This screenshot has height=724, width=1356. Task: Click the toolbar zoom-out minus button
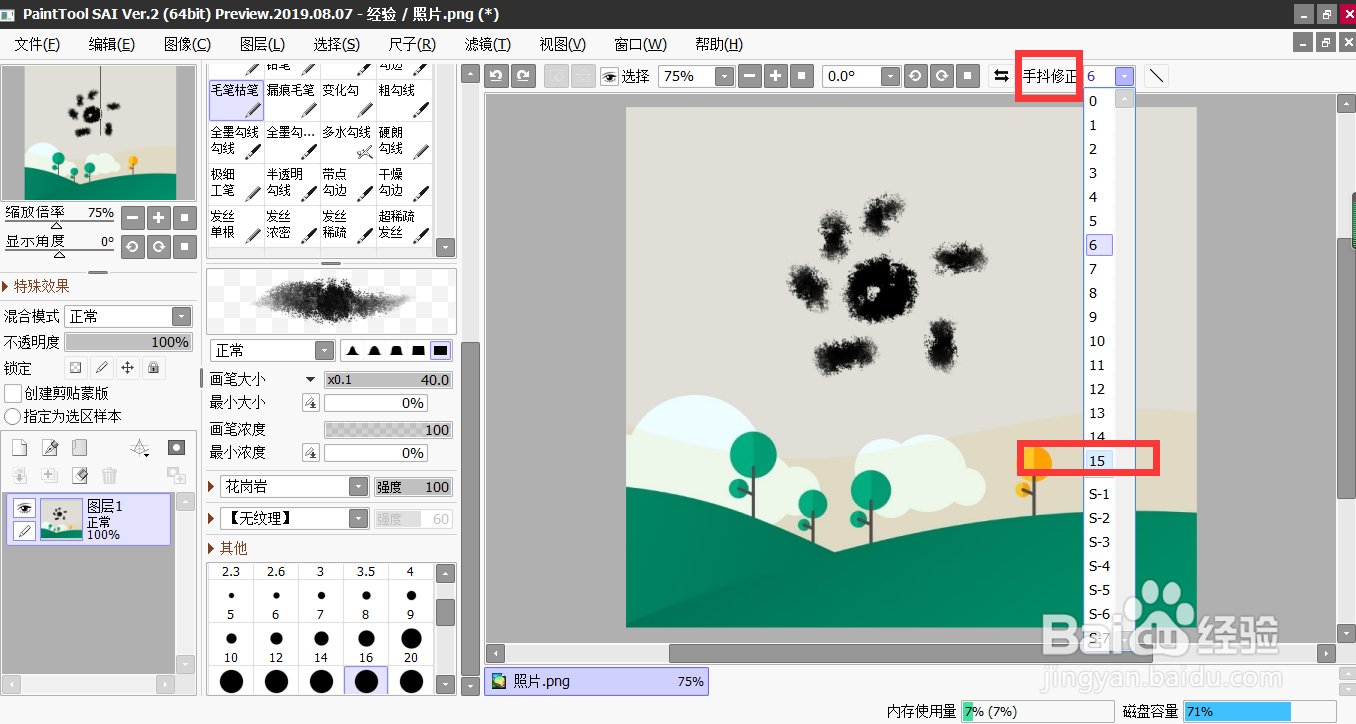750,76
